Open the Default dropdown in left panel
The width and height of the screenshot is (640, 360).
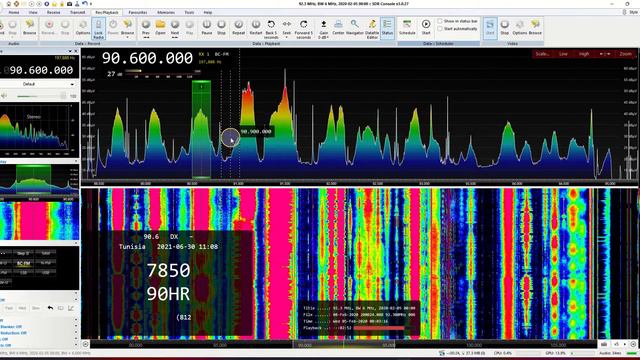[39, 84]
